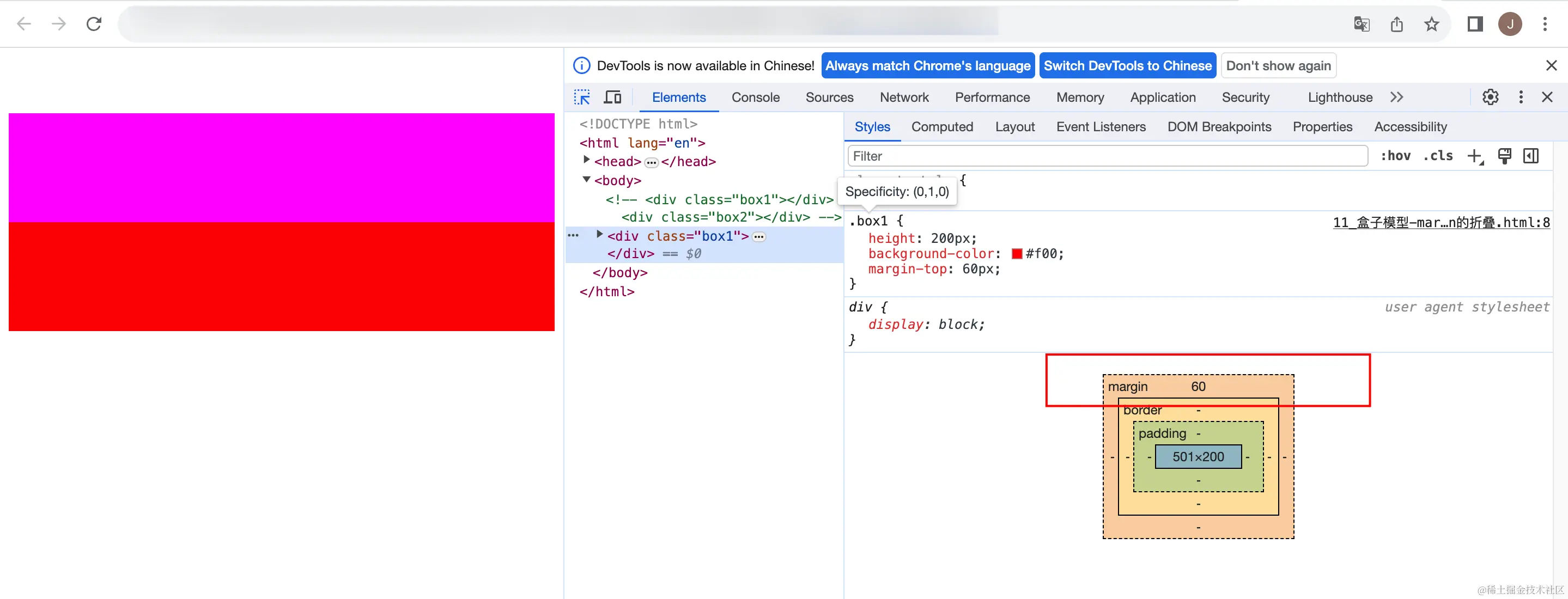Toggle rendering emulations brush icon

point(1505,156)
